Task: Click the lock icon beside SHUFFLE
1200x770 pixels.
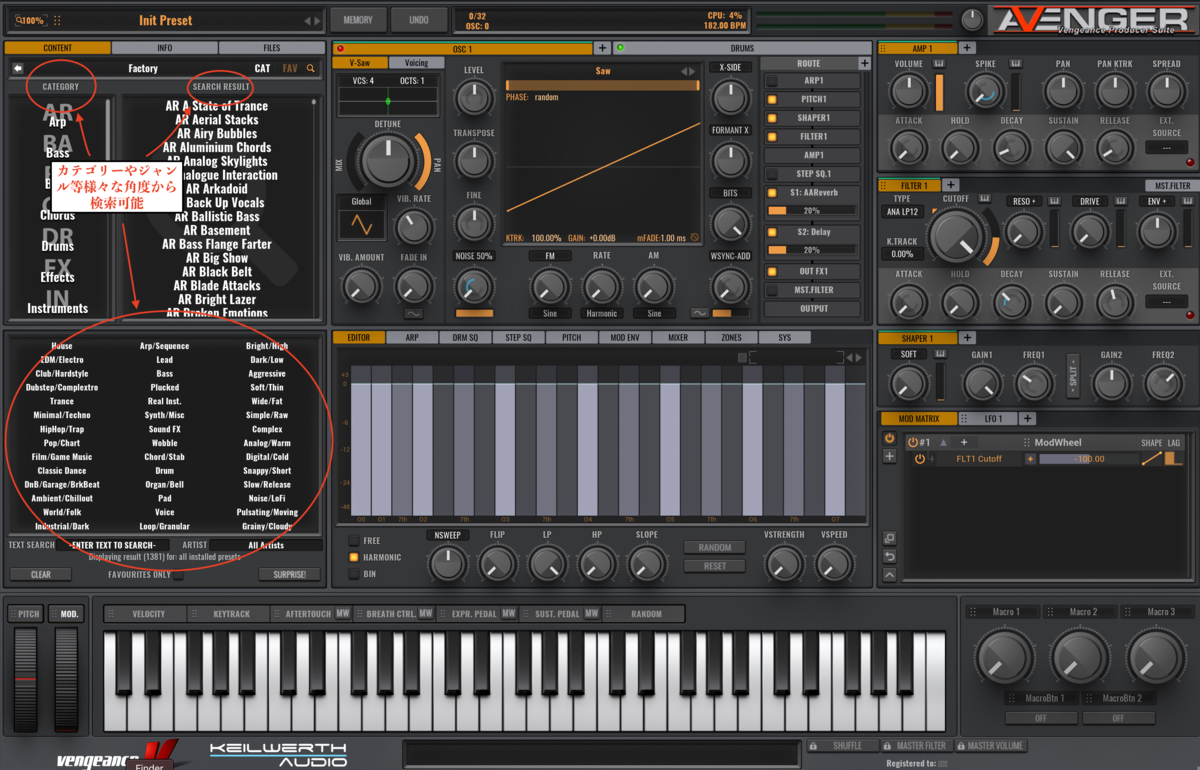Action: [x=813, y=746]
